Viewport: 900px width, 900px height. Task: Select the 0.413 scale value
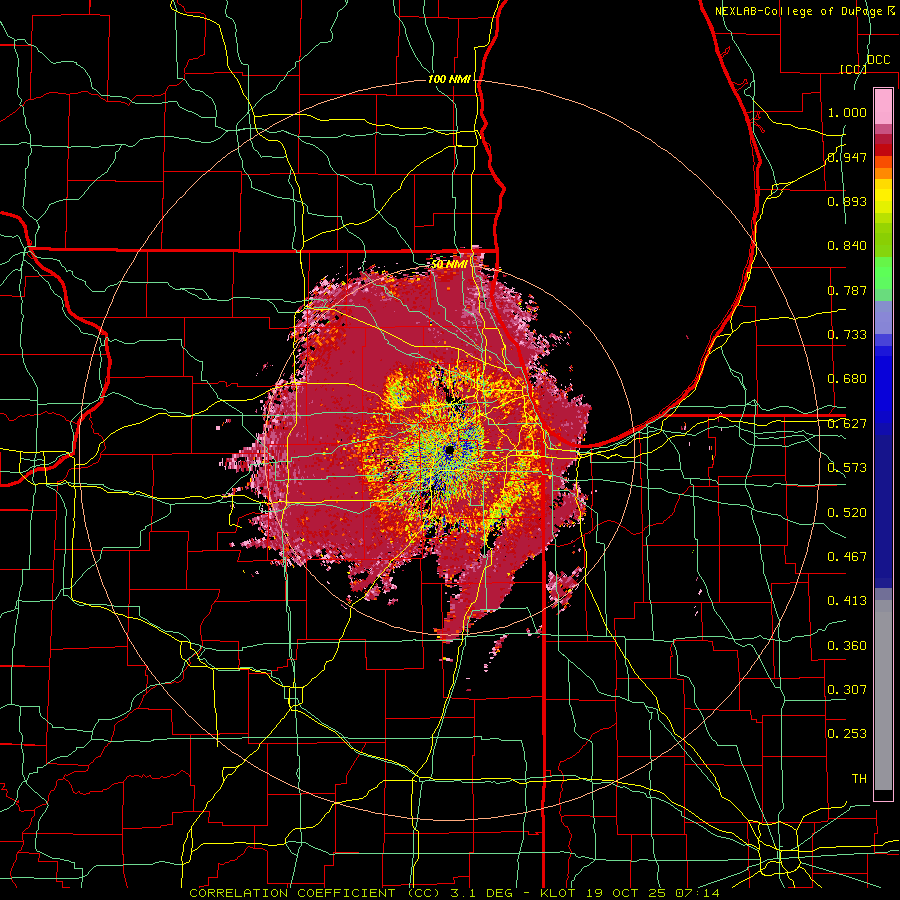(847, 601)
